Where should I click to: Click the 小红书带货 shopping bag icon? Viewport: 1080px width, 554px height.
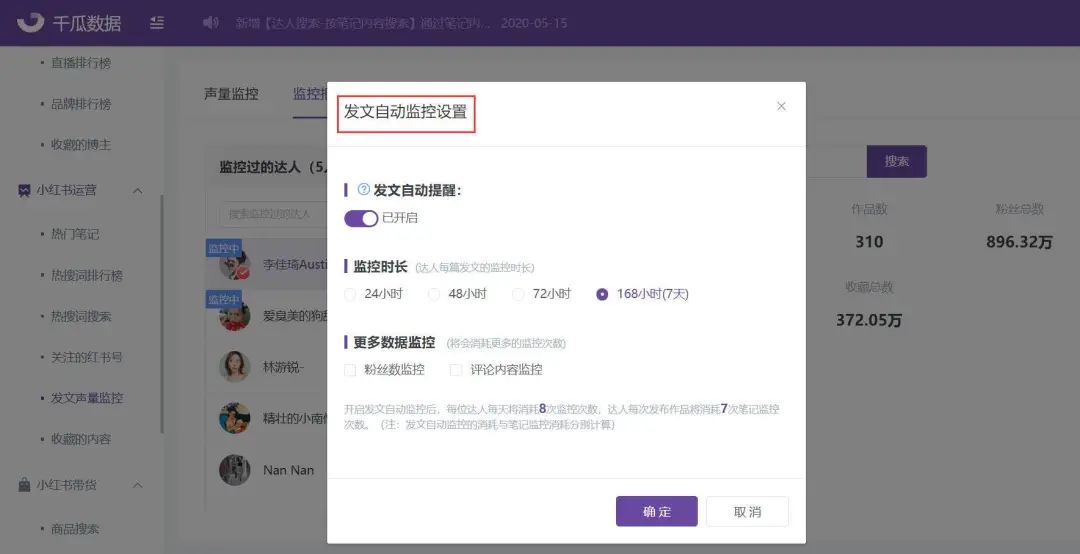click(x=24, y=484)
